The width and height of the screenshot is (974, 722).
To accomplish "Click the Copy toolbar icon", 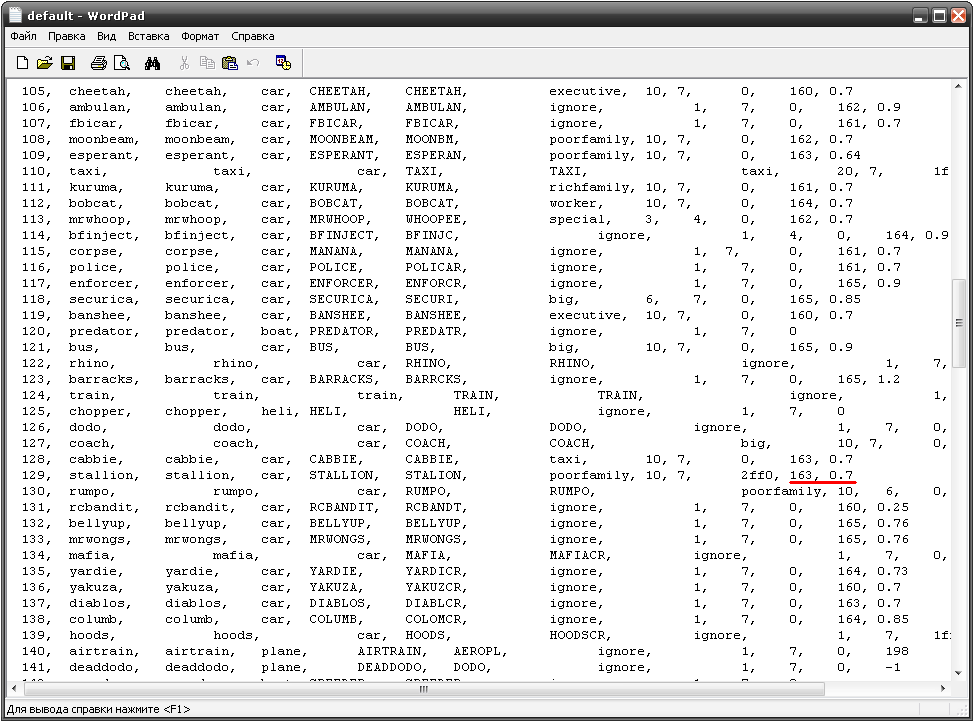I will [207, 63].
